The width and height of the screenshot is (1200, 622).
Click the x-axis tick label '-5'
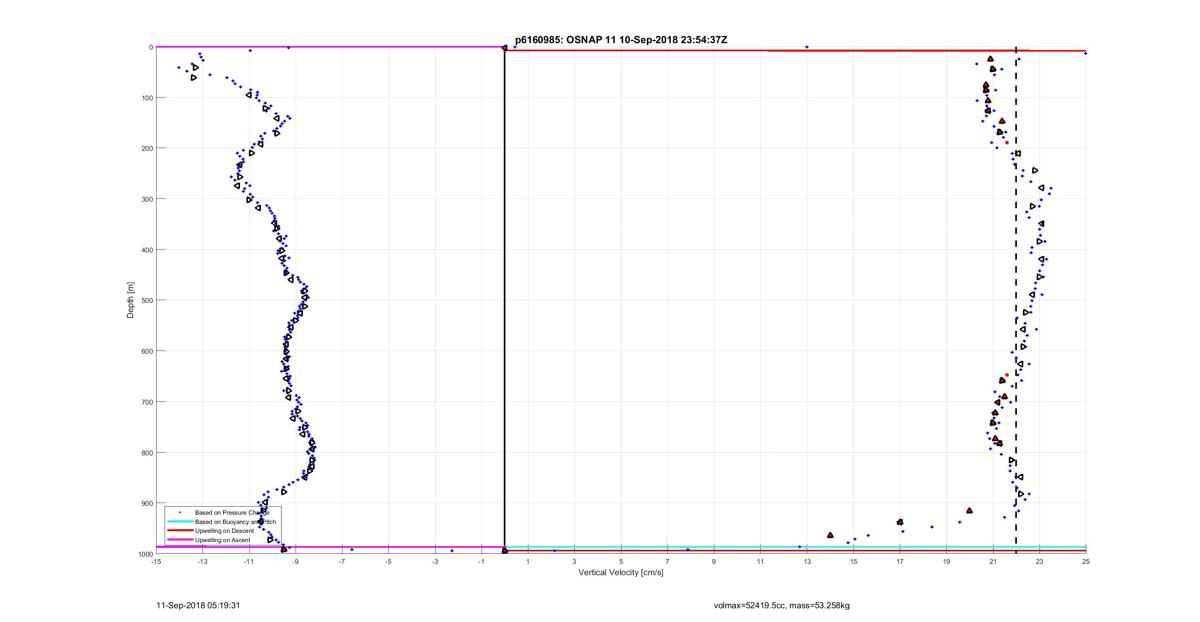click(389, 561)
